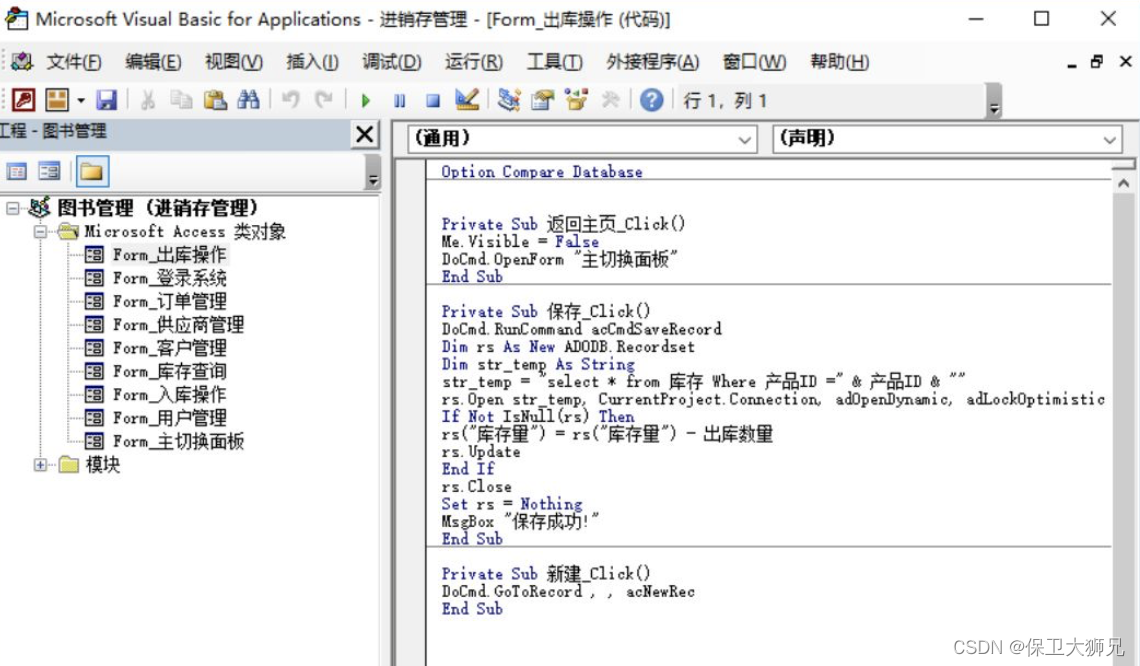This screenshot has height=666, width=1140.
Task: Open Project Explorer toolbar icon
Action: coord(509,100)
